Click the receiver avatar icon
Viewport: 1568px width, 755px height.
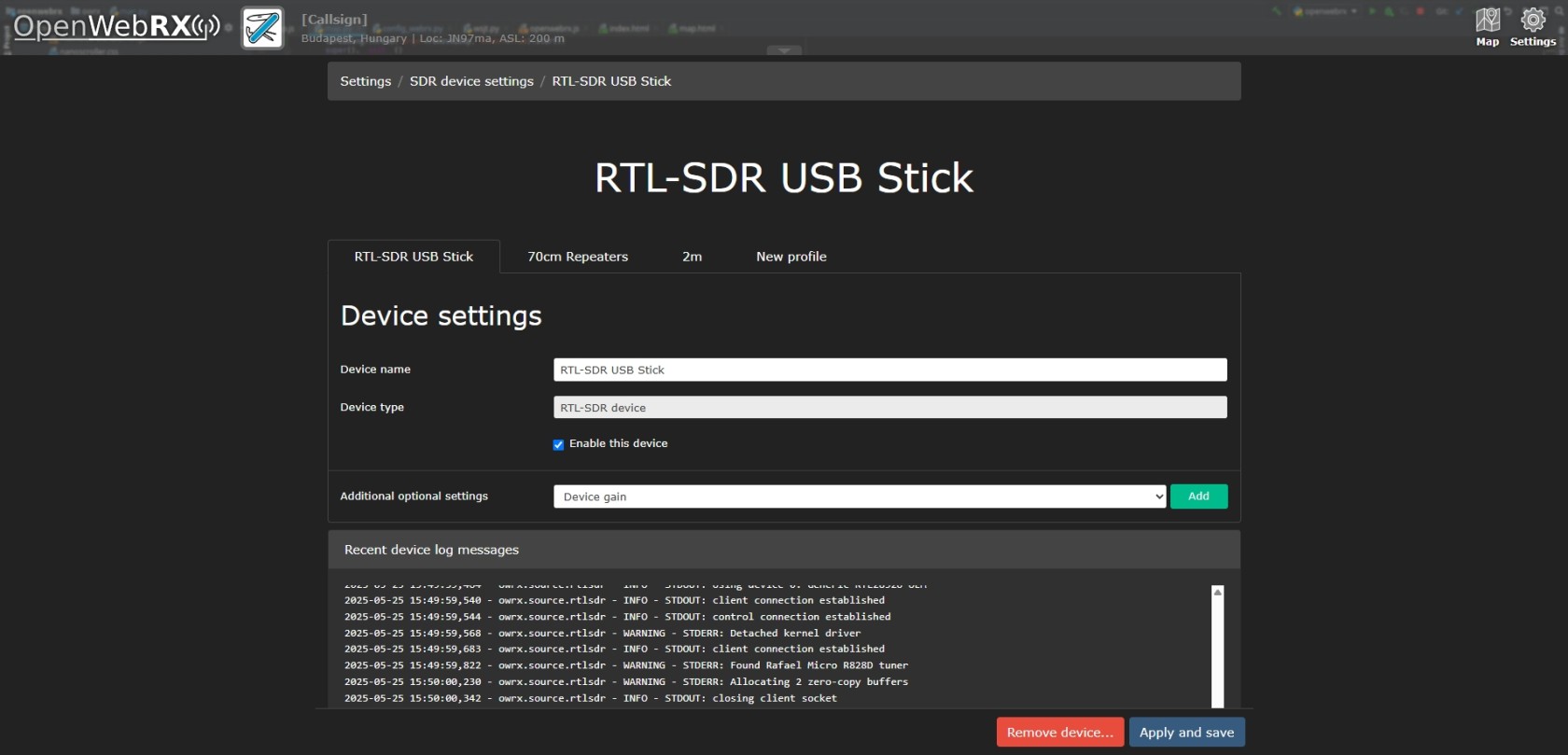click(x=262, y=28)
